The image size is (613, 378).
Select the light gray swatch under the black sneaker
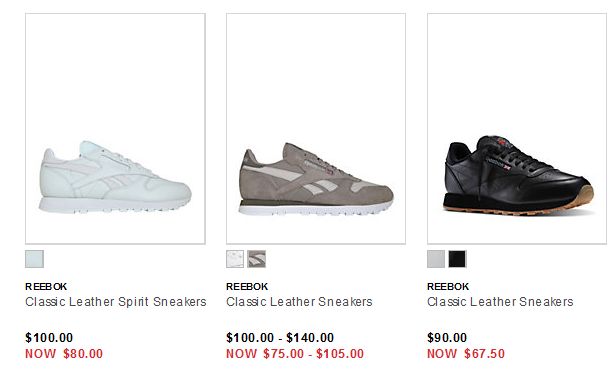point(436,259)
